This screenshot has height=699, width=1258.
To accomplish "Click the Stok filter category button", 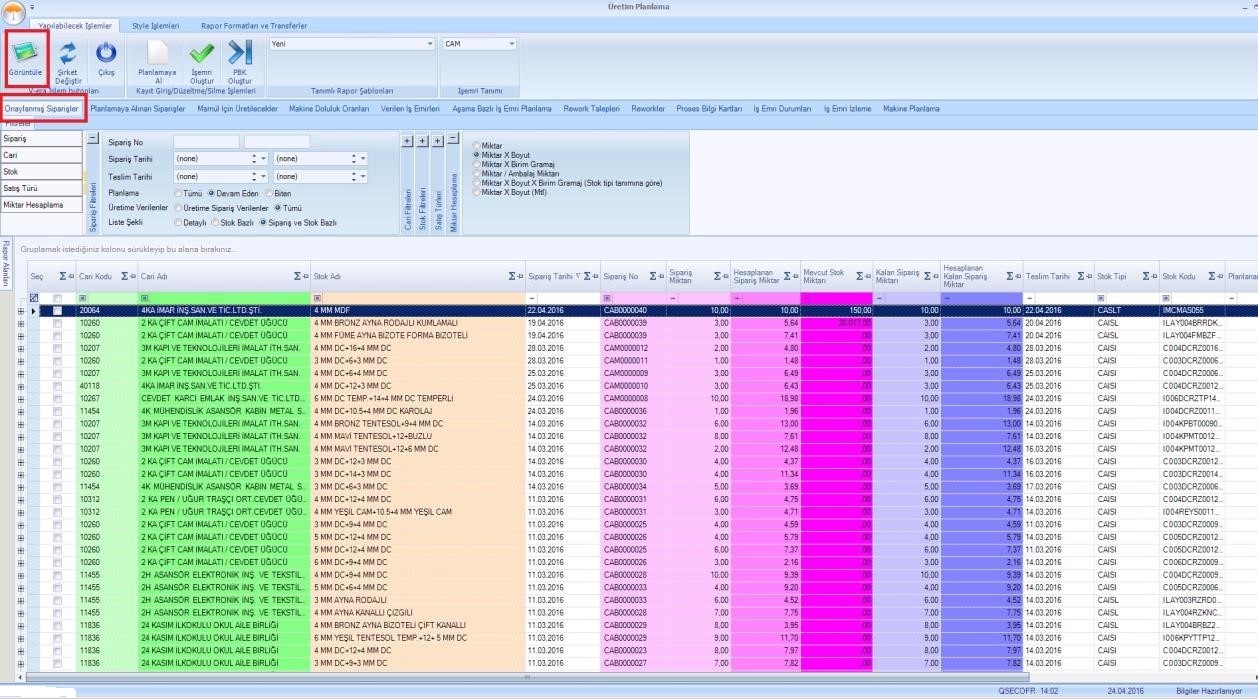I will (x=41, y=172).
